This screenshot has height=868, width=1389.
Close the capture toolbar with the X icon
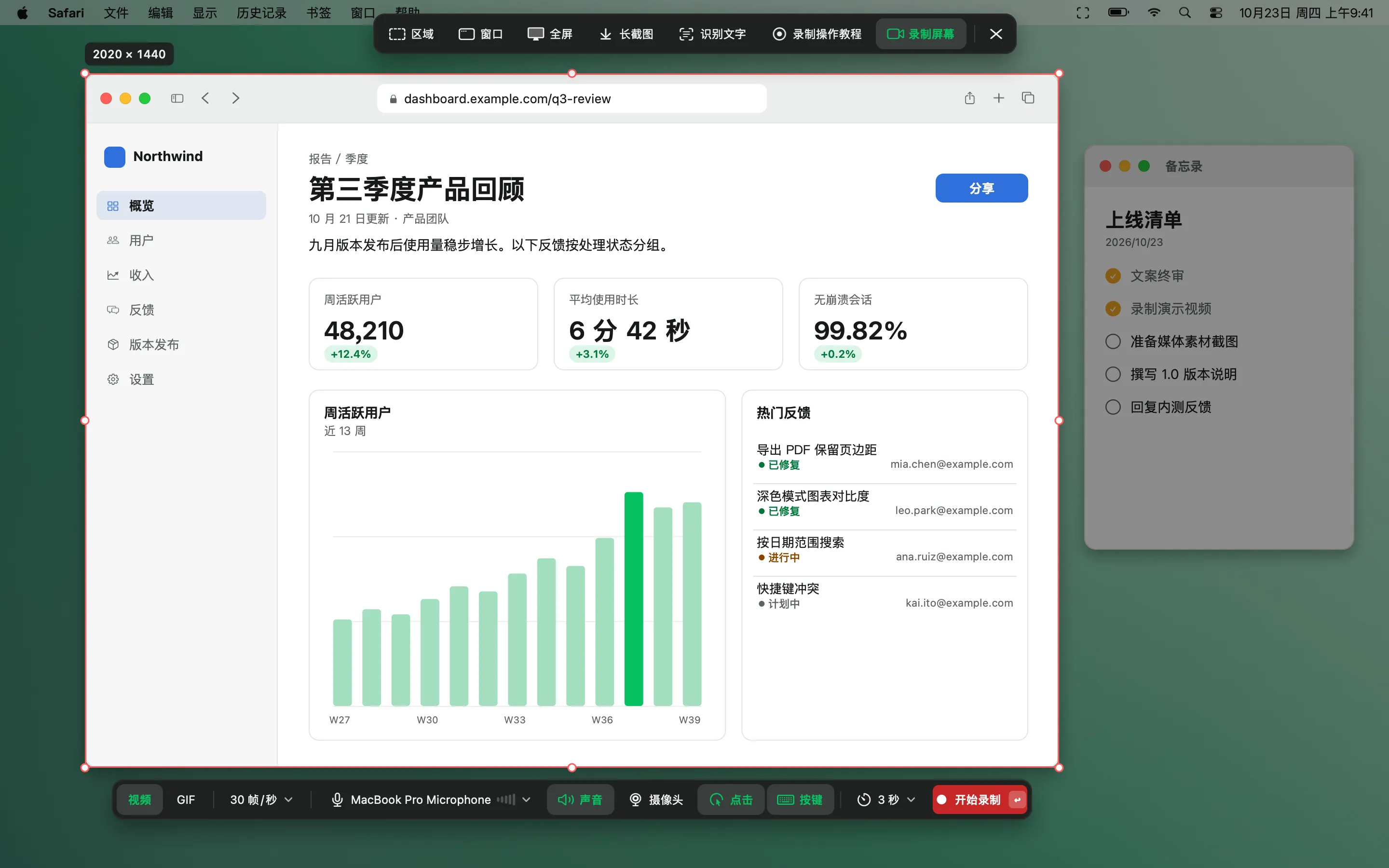pyautogui.click(x=996, y=34)
